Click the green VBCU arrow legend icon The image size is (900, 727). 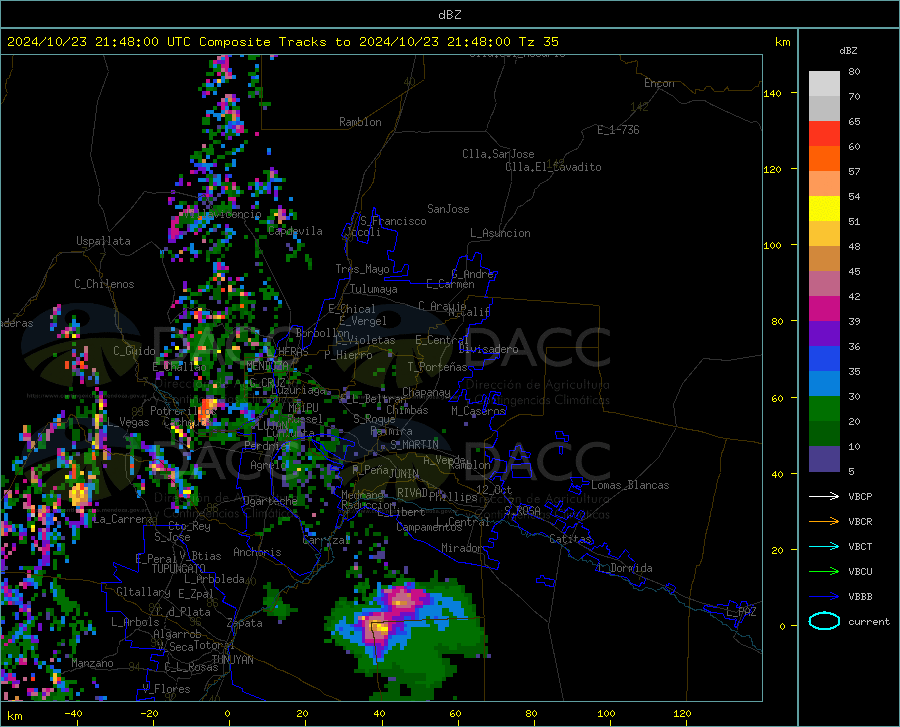pyautogui.click(x=824, y=571)
